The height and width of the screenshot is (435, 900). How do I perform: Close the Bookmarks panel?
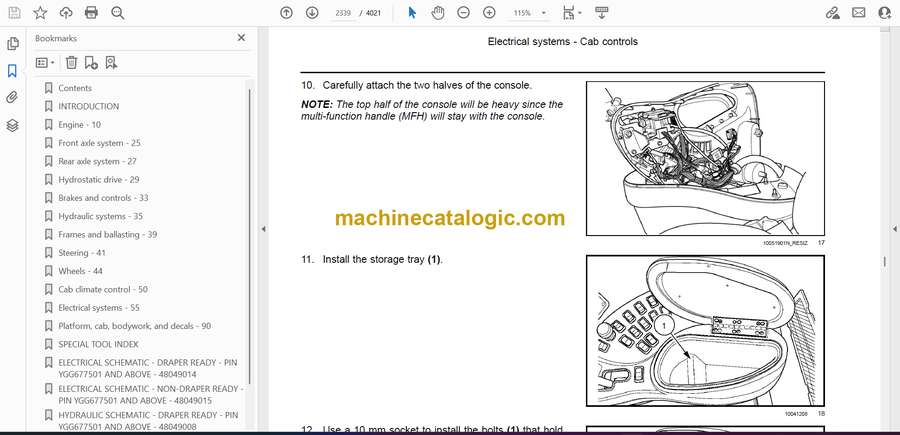coord(241,38)
